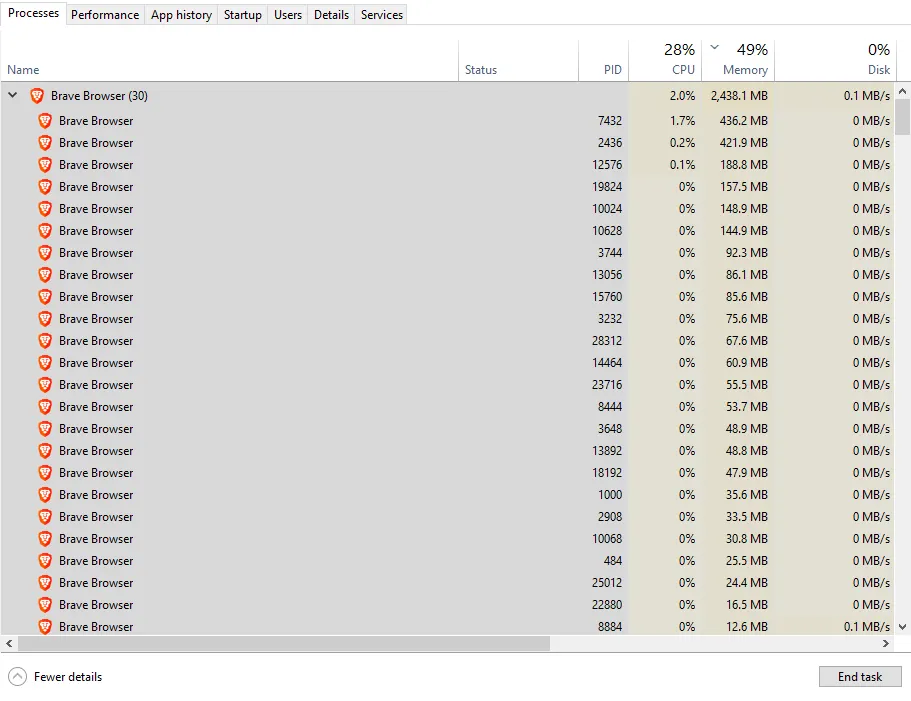Click the Brave icon for PID 28312
Screen dimensions: 911x701
tap(45, 341)
